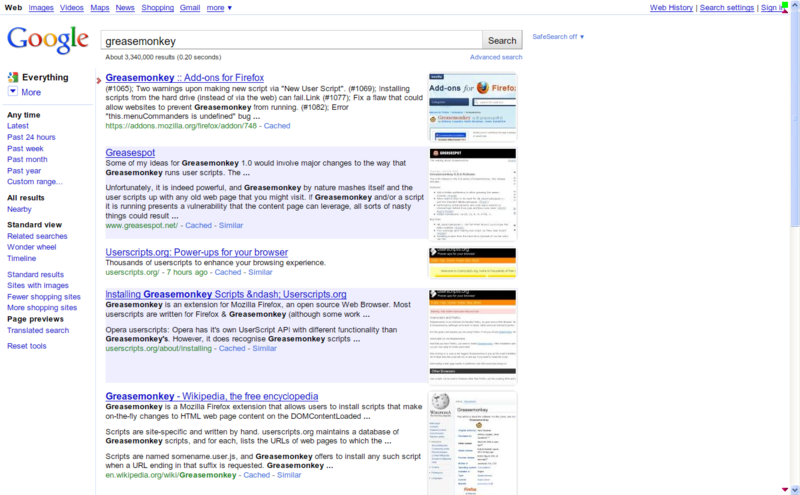Select Sites with images option
This screenshot has width=800, height=495.
(38, 286)
